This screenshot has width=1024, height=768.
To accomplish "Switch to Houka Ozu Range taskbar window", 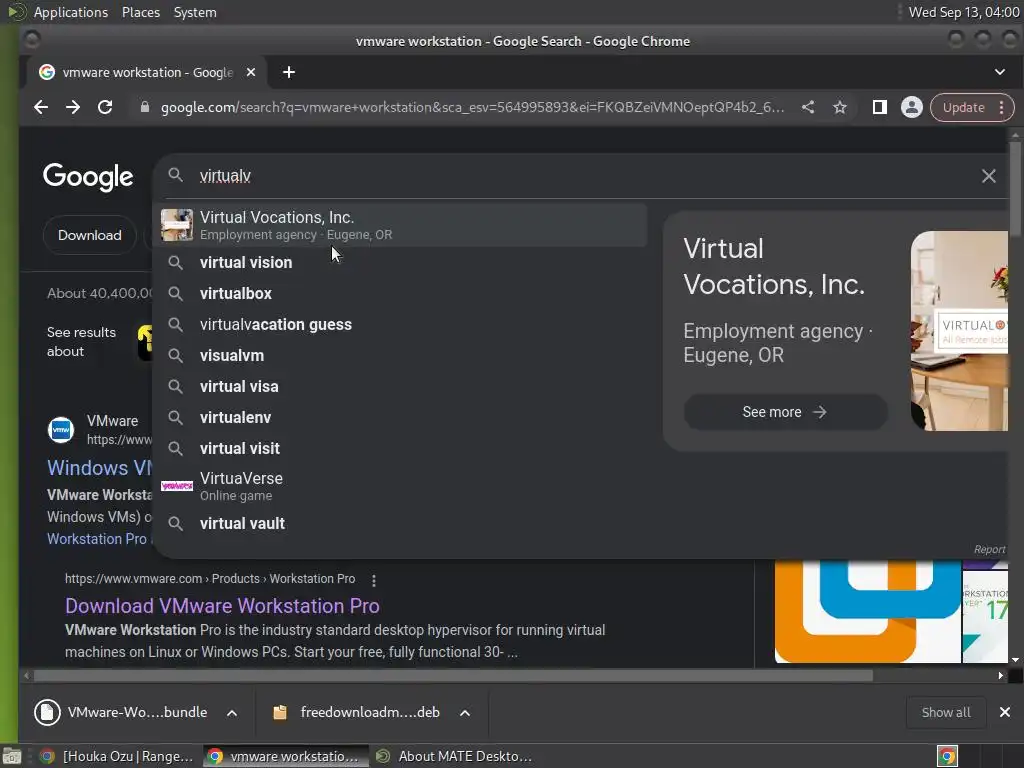I will point(116,756).
